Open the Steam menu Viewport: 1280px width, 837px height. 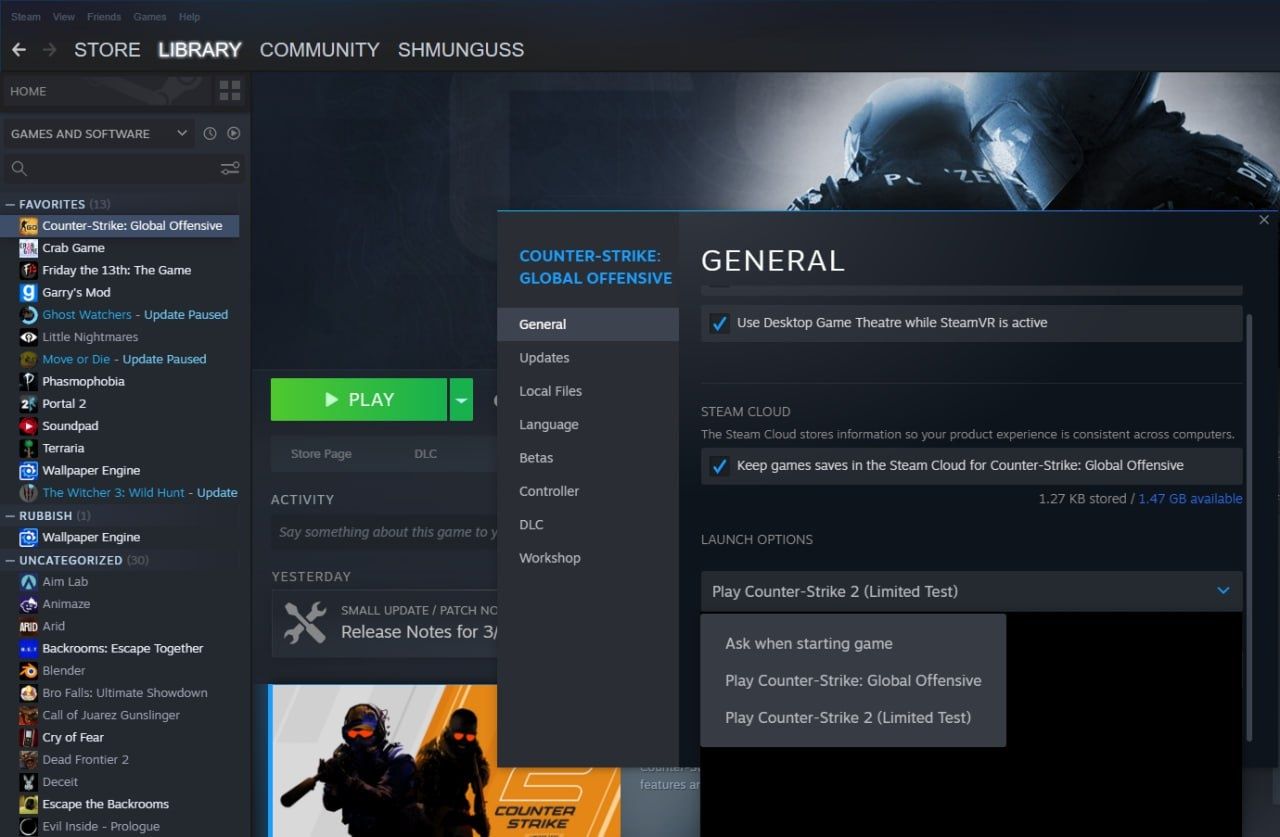pos(25,17)
